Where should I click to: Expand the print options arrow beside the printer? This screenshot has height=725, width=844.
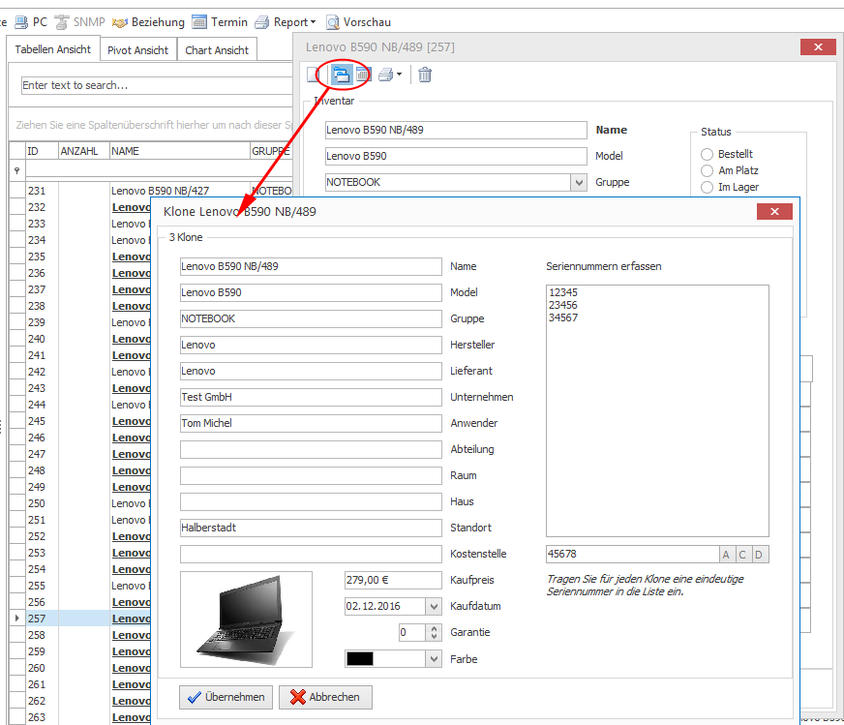pos(399,74)
